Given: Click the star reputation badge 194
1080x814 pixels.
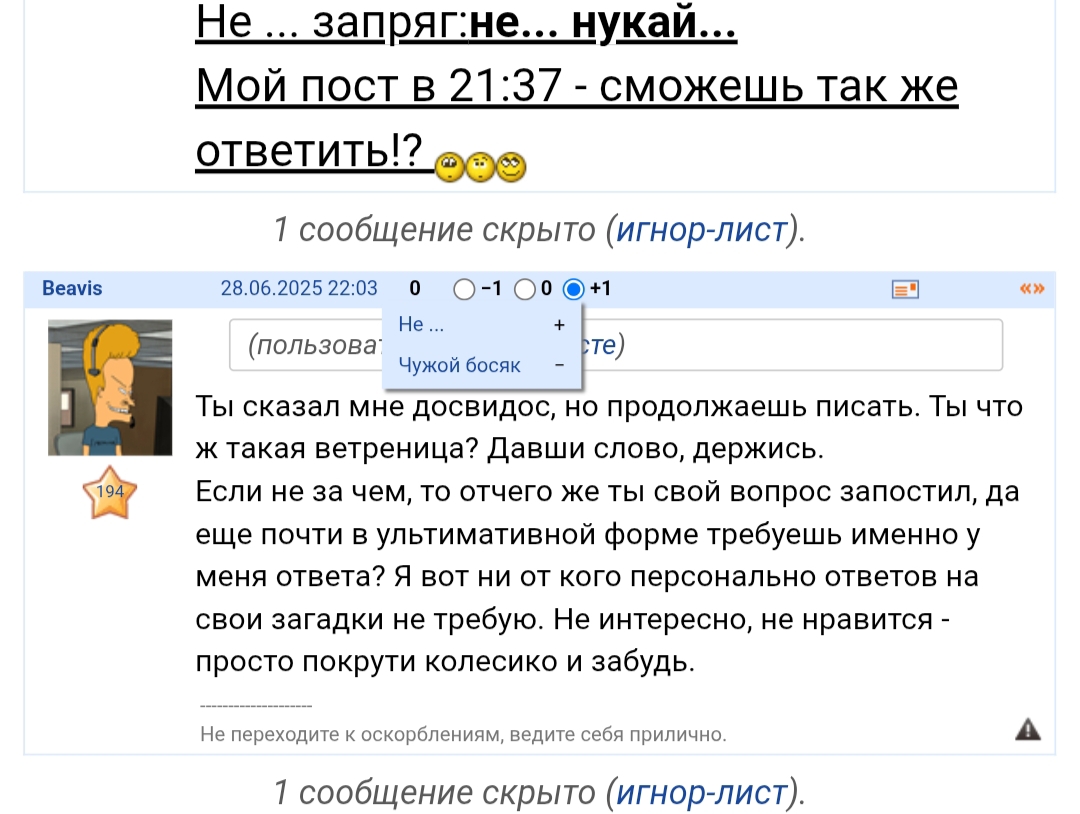Looking at the screenshot, I should (108, 492).
